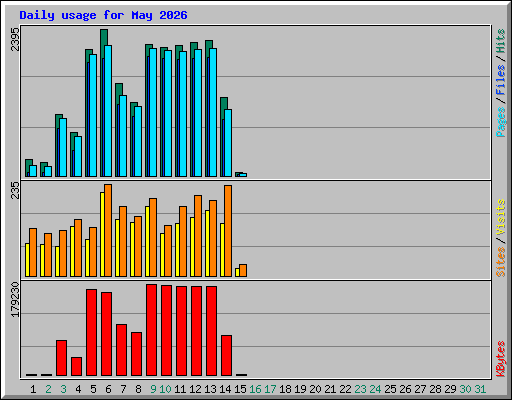512x400 pixels.
Task: Click the day 13 cyan pages bar
Action: (213, 112)
